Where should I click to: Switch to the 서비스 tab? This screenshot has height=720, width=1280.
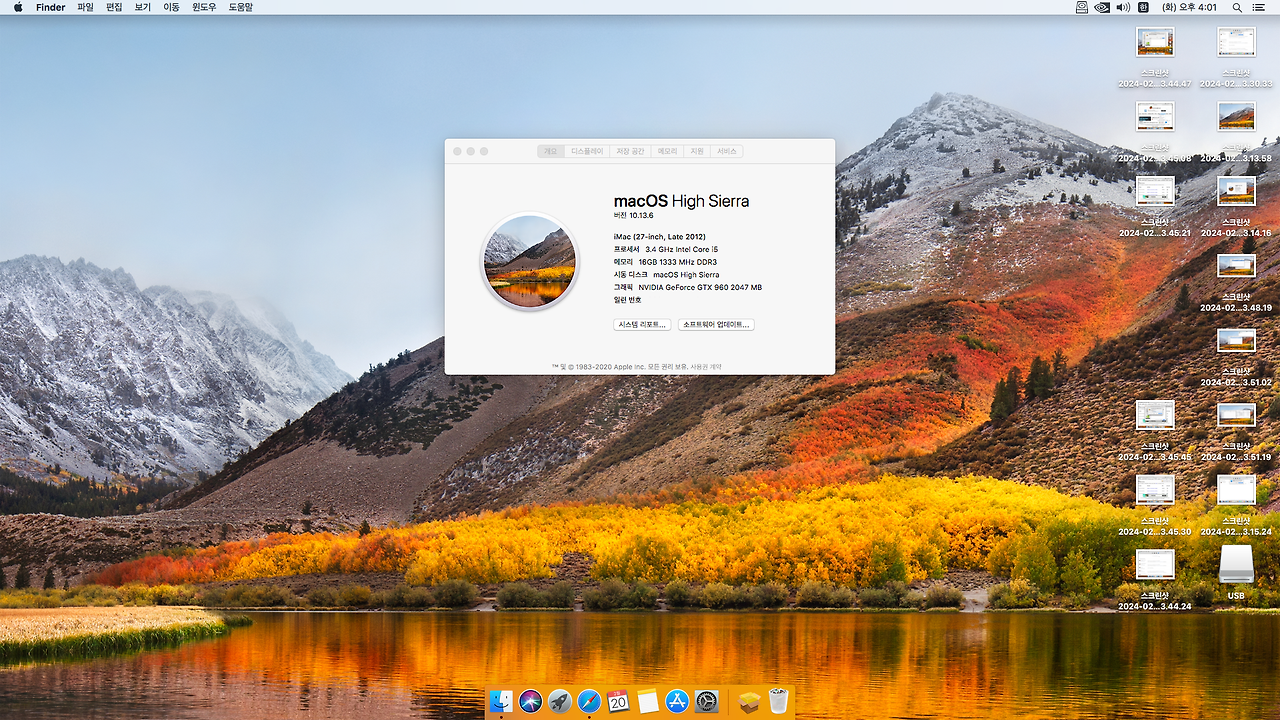(727, 151)
